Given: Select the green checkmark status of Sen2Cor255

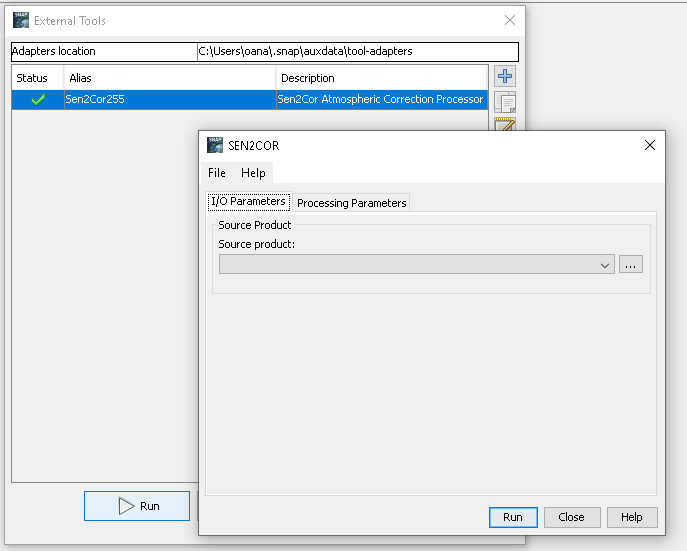Looking at the screenshot, I should click(x=38, y=100).
